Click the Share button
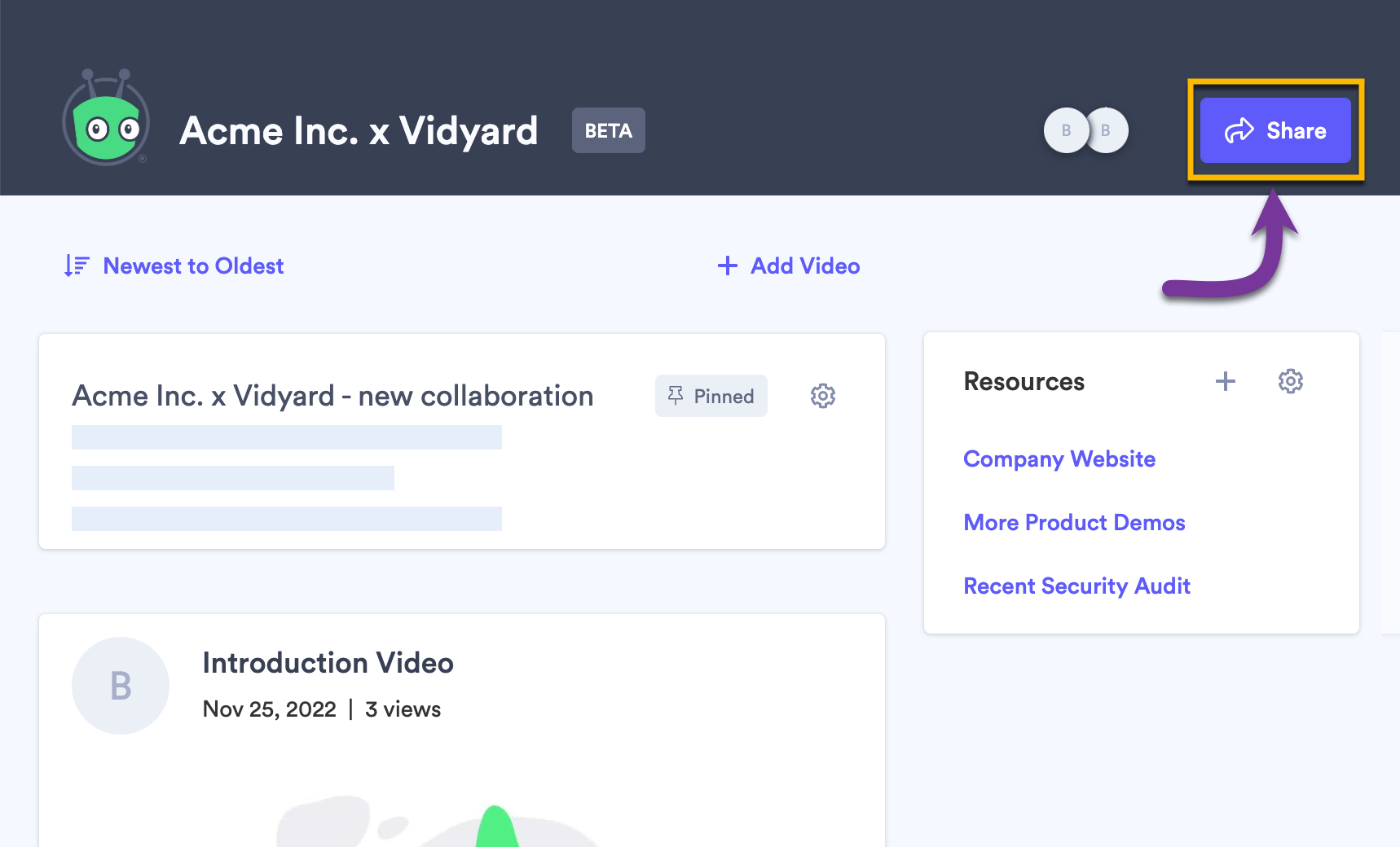This screenshot has width=1400, height=847. [1275, 130]
